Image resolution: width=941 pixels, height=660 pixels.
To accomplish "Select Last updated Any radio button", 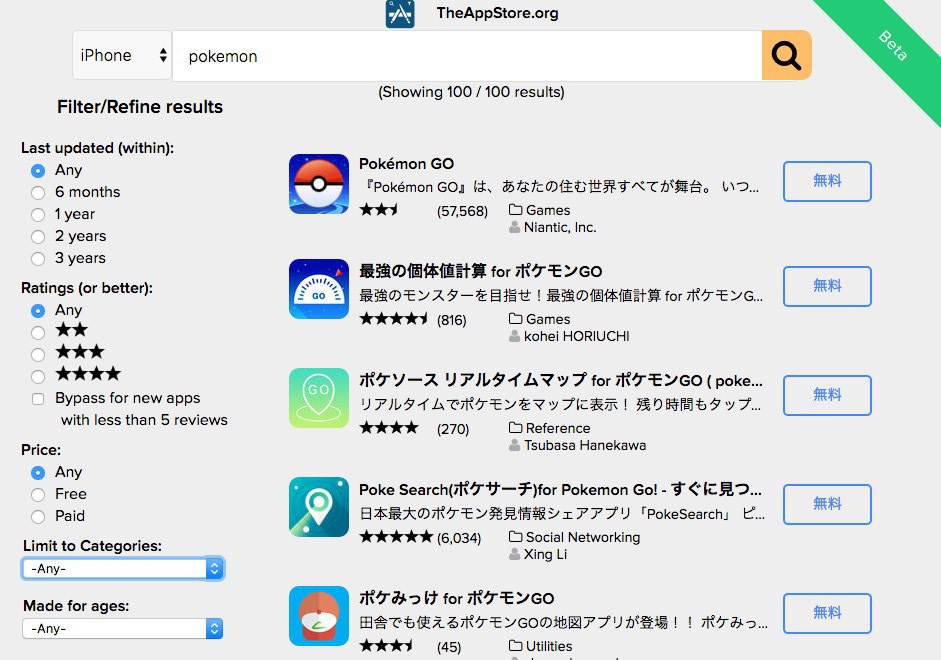I will (x=38, y=171).
